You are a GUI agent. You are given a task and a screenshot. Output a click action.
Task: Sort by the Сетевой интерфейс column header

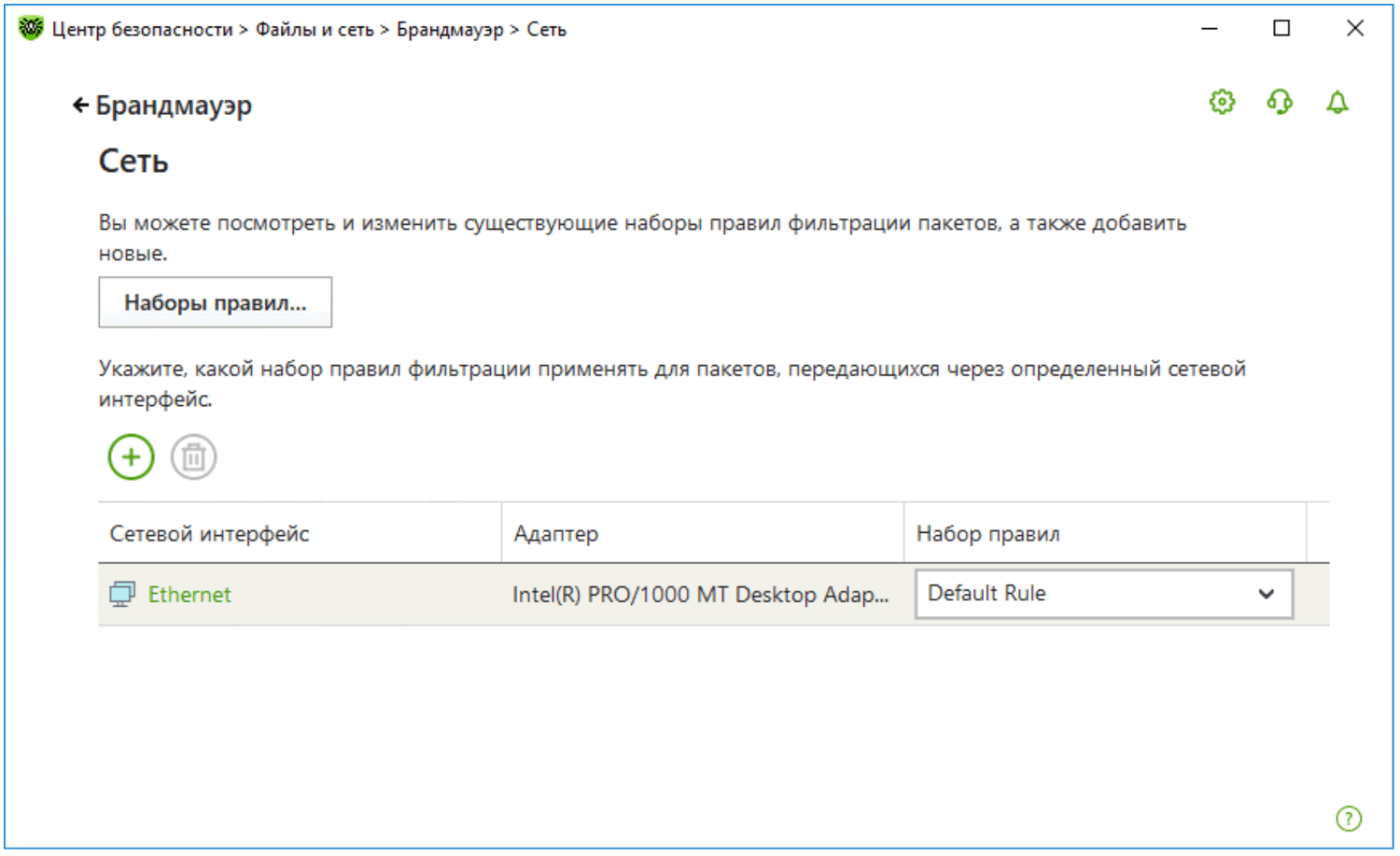[209, 534]
